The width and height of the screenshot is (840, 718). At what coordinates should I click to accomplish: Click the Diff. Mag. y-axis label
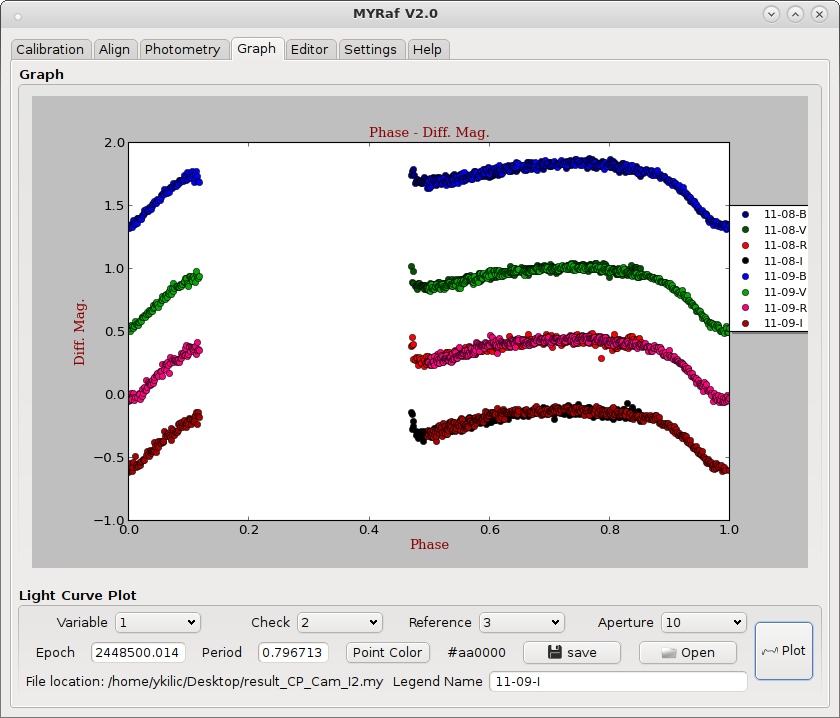point(79,332)
